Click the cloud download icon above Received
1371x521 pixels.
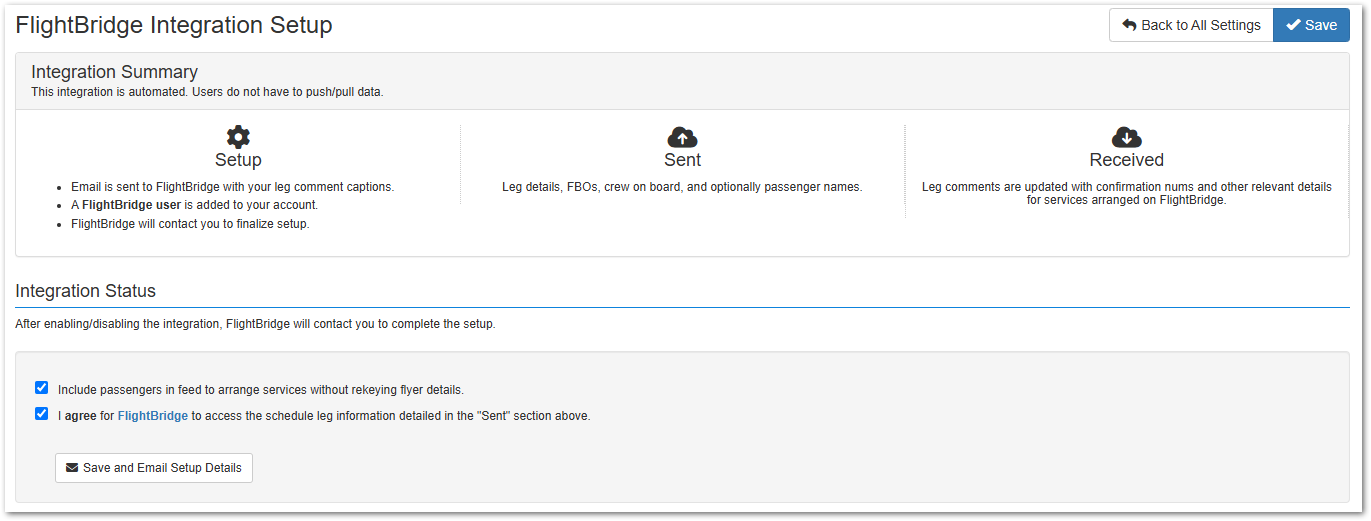pyautogui.click(x=1127, y=137)
